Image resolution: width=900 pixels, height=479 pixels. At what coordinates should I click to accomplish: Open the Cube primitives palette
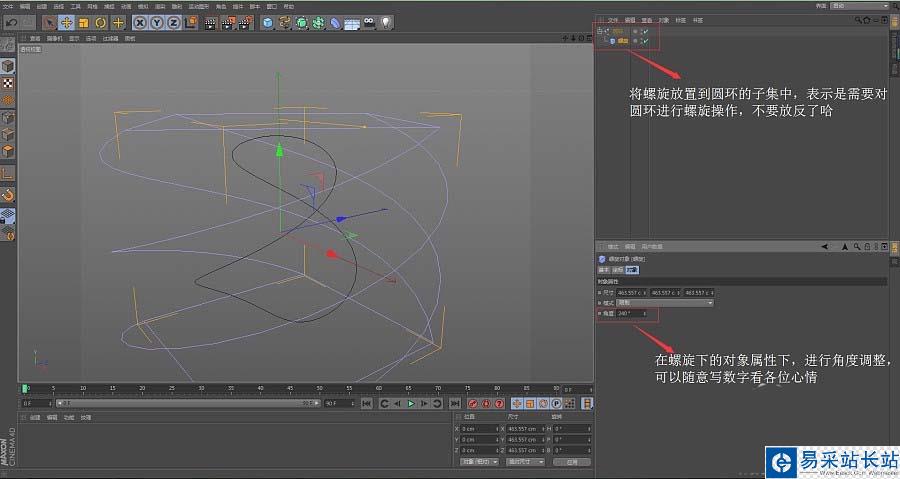click(267, 23)
